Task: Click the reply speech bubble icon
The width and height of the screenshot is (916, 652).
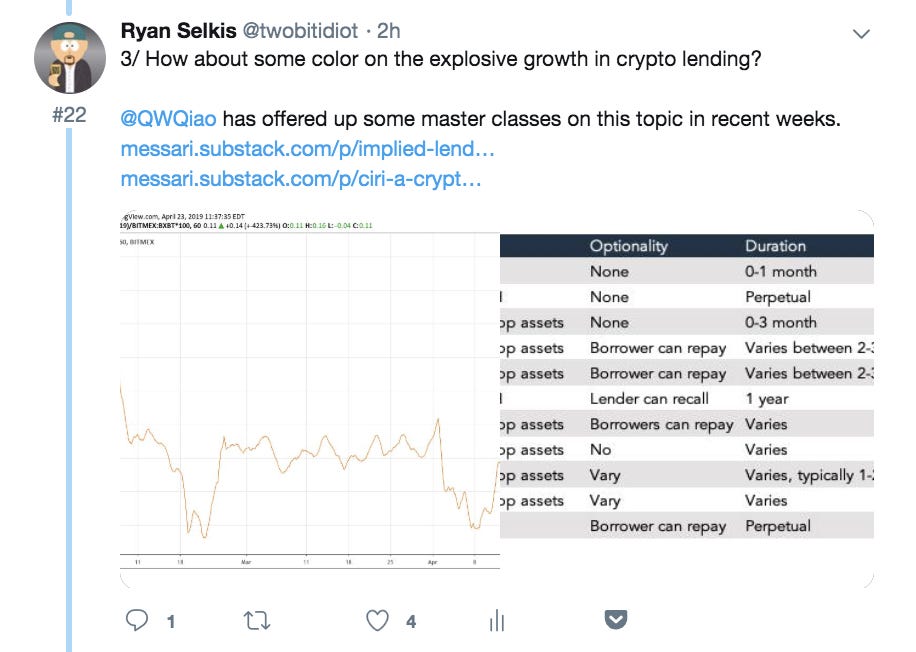Action: [137, 621]
